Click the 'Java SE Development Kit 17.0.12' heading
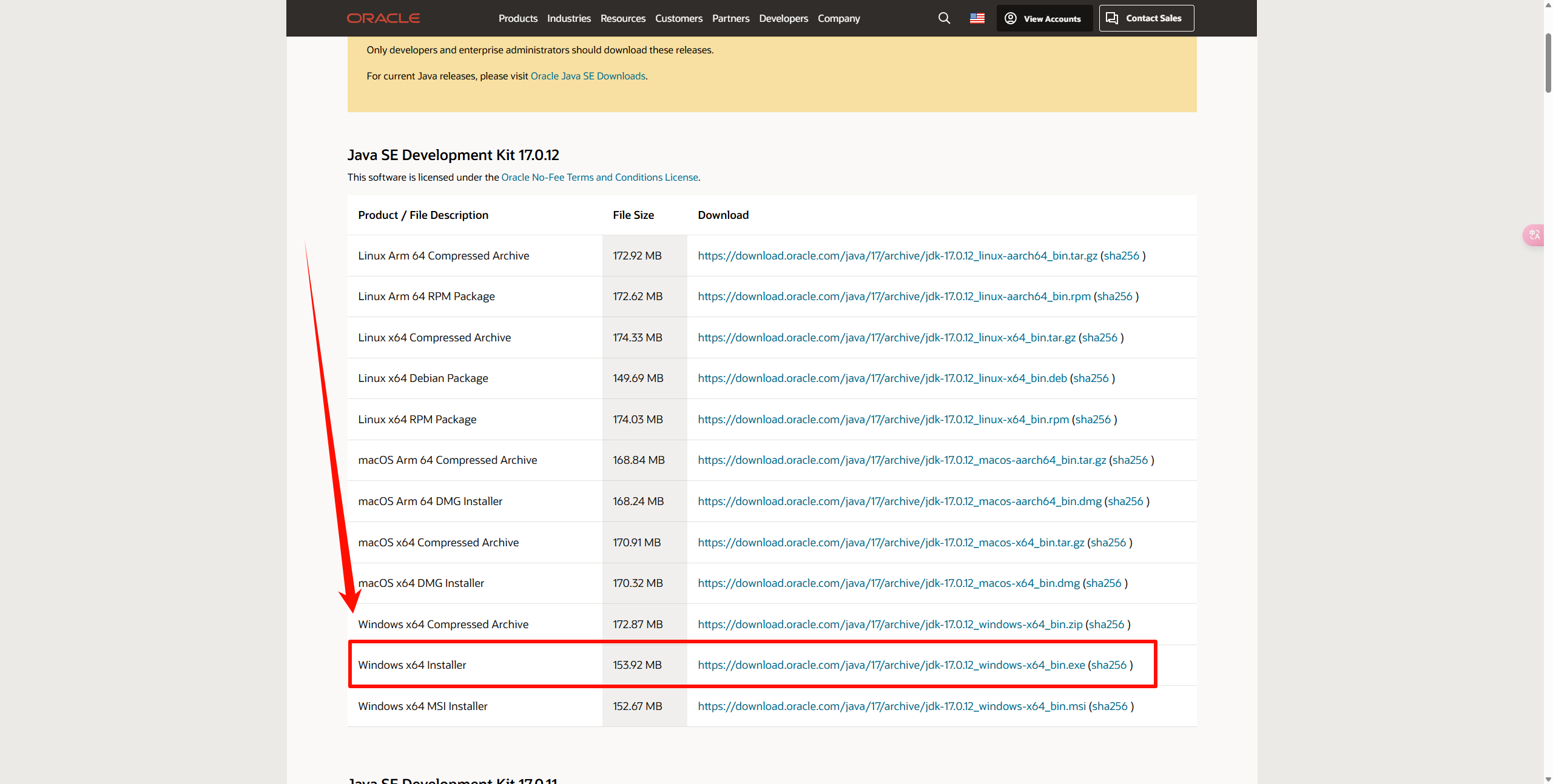1553x784 pixels. pyautogui.click(x=453, y=155)
